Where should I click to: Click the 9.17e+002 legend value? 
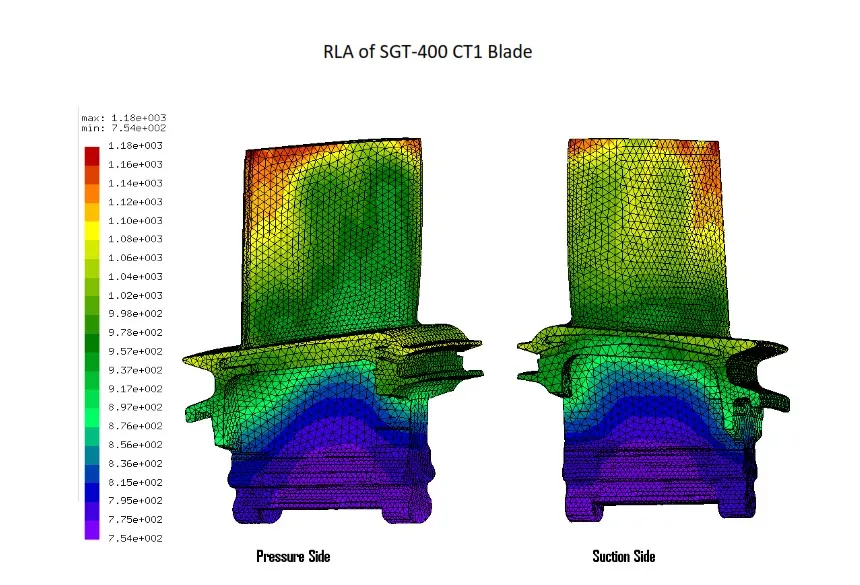[x=135, y=389]
